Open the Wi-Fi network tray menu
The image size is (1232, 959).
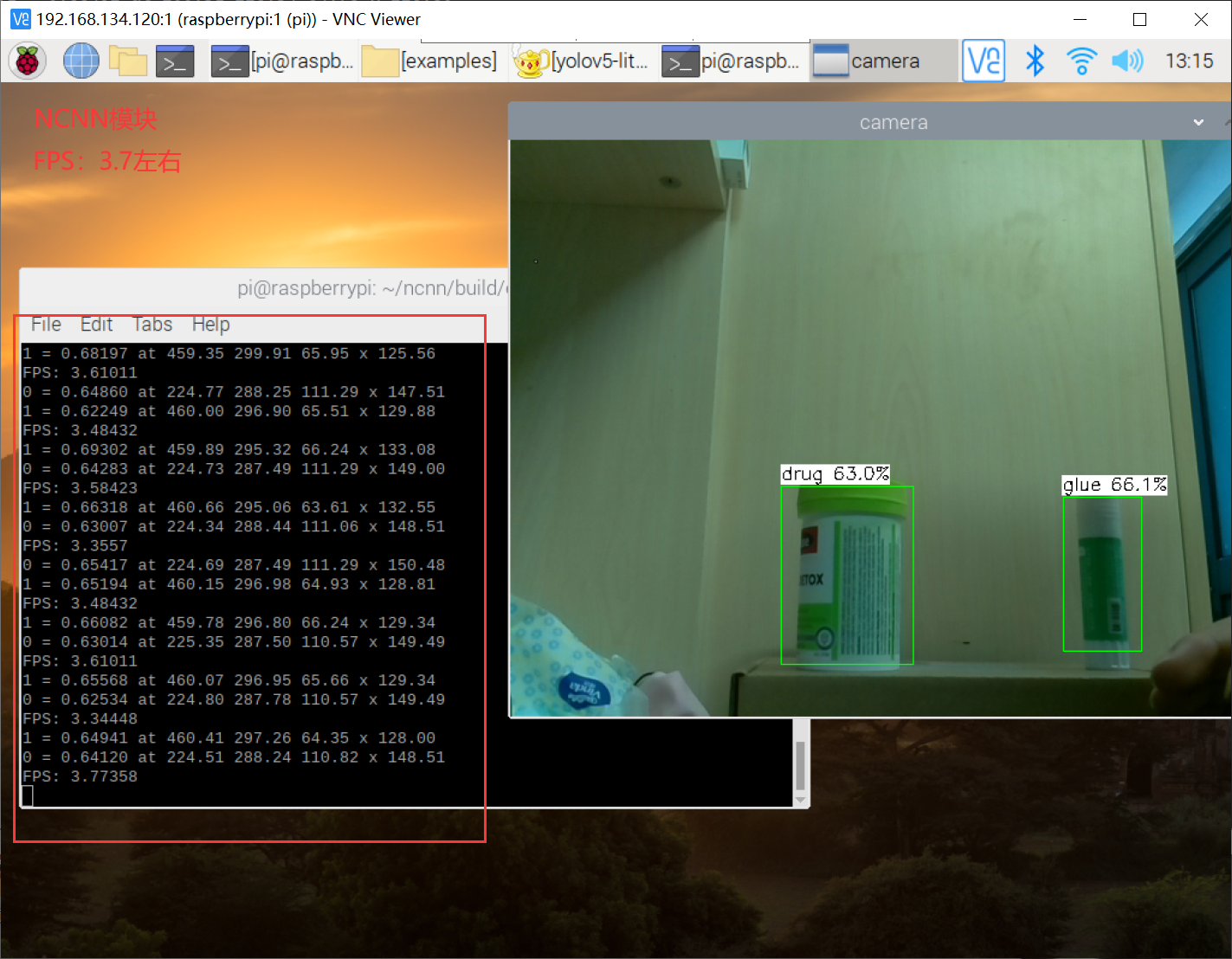click(x=1081, y=61)
